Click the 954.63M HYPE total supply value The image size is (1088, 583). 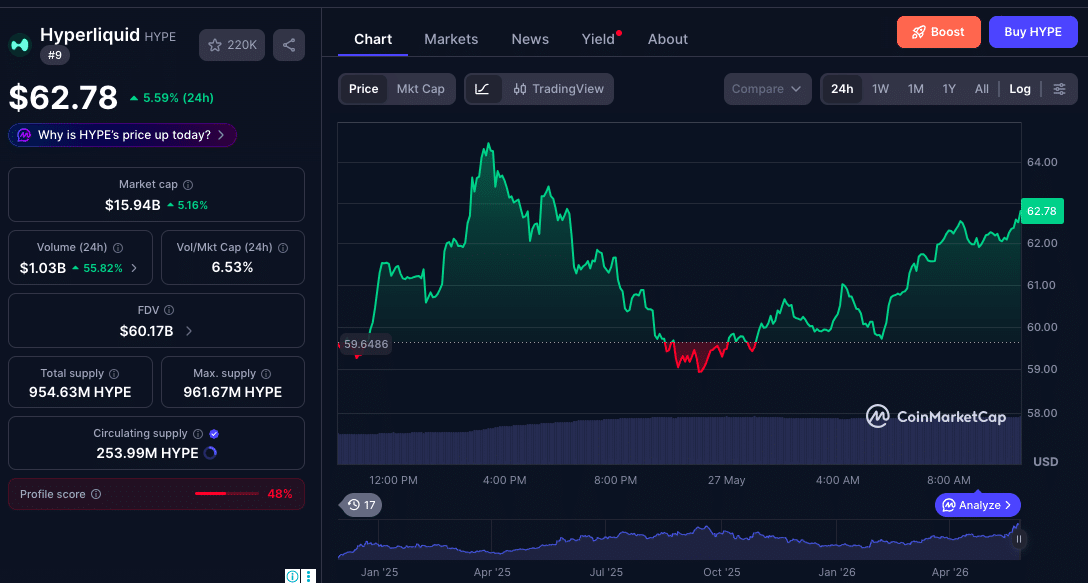click(80, 392)
